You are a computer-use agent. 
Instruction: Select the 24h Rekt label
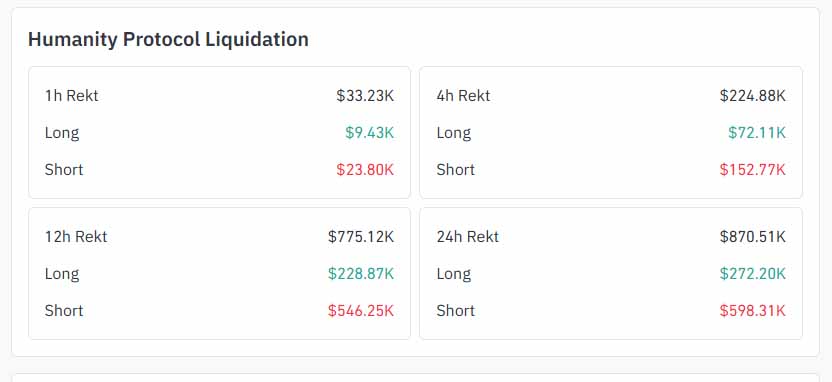pyautogui.click(x=467, y=237)
